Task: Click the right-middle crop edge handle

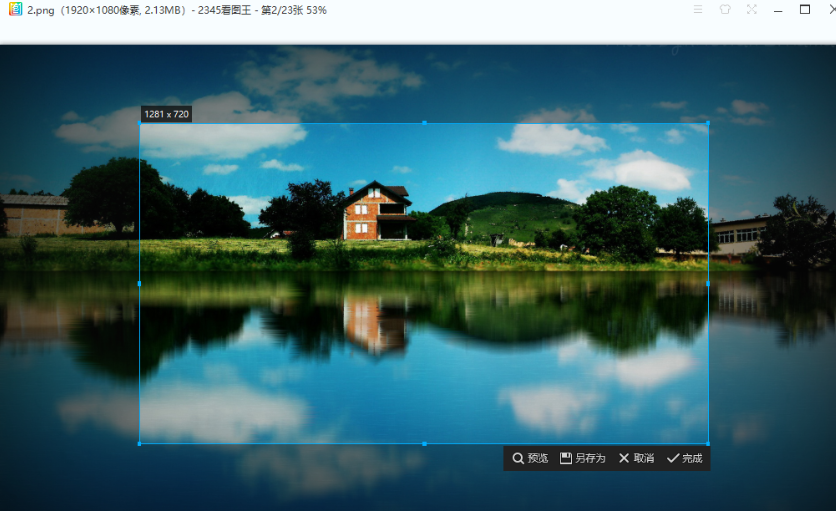Action: coord(708,284)
